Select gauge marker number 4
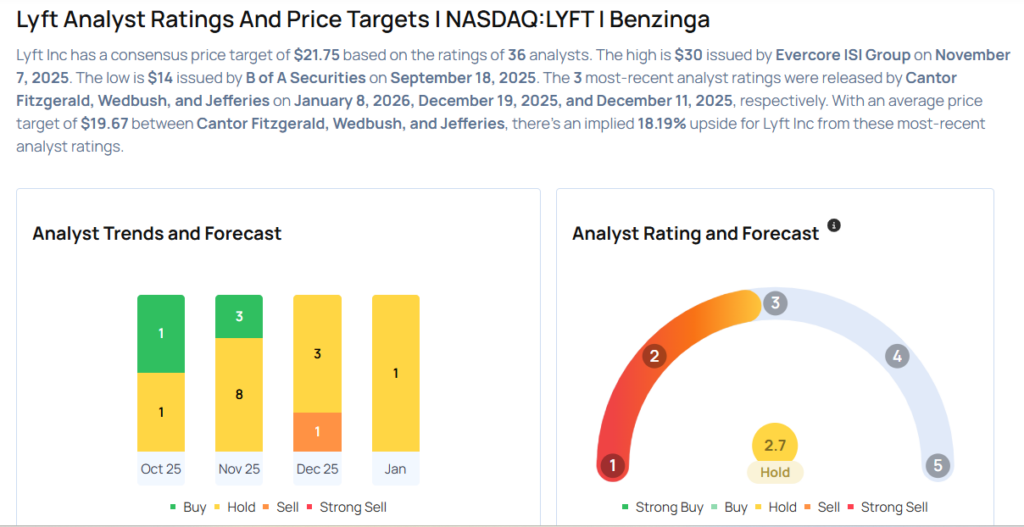The height and width of the screenshot is (527, 1024). [897, 356]
